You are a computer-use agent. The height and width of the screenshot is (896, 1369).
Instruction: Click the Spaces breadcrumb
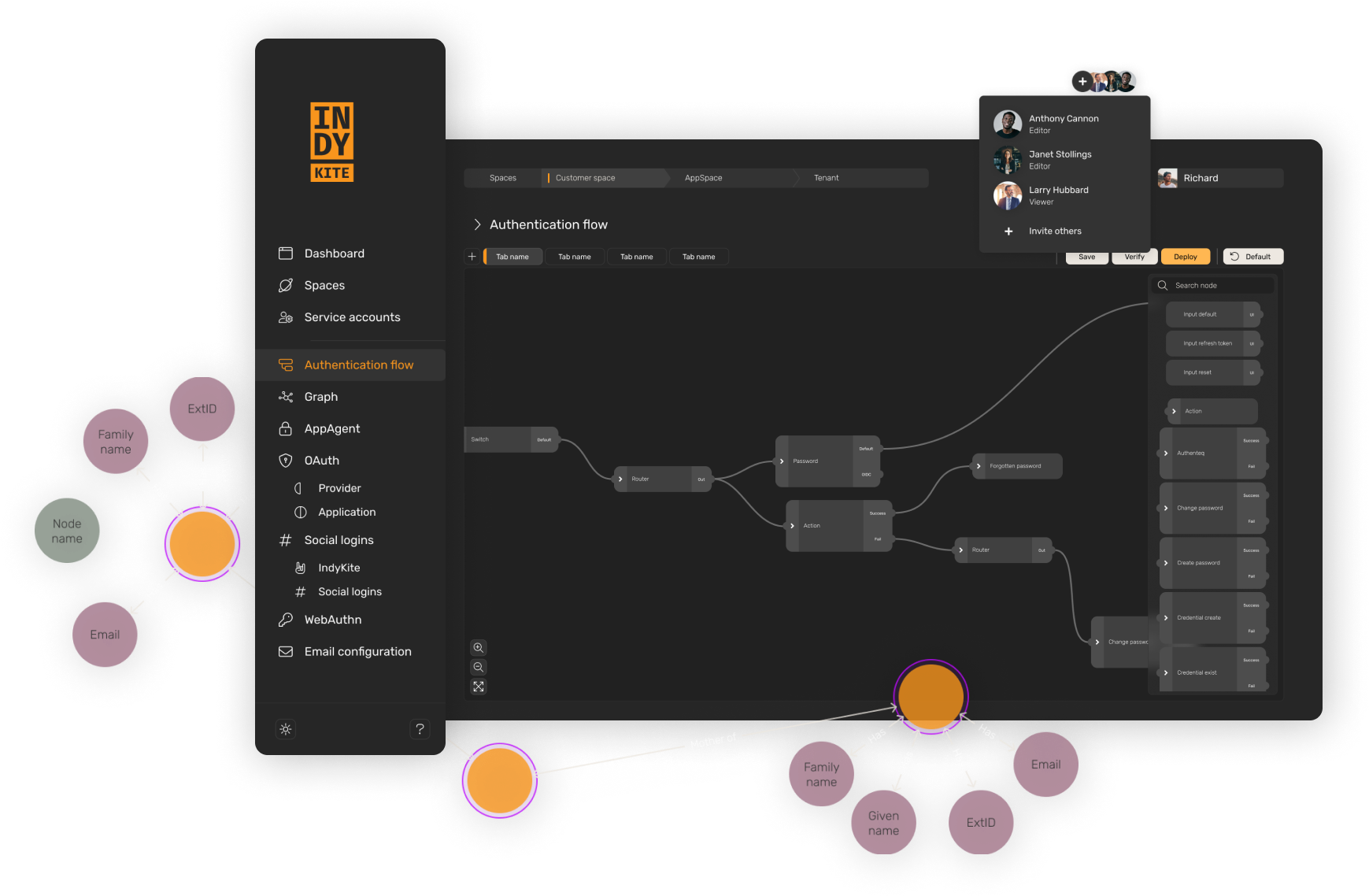click(x=503, y=178)
